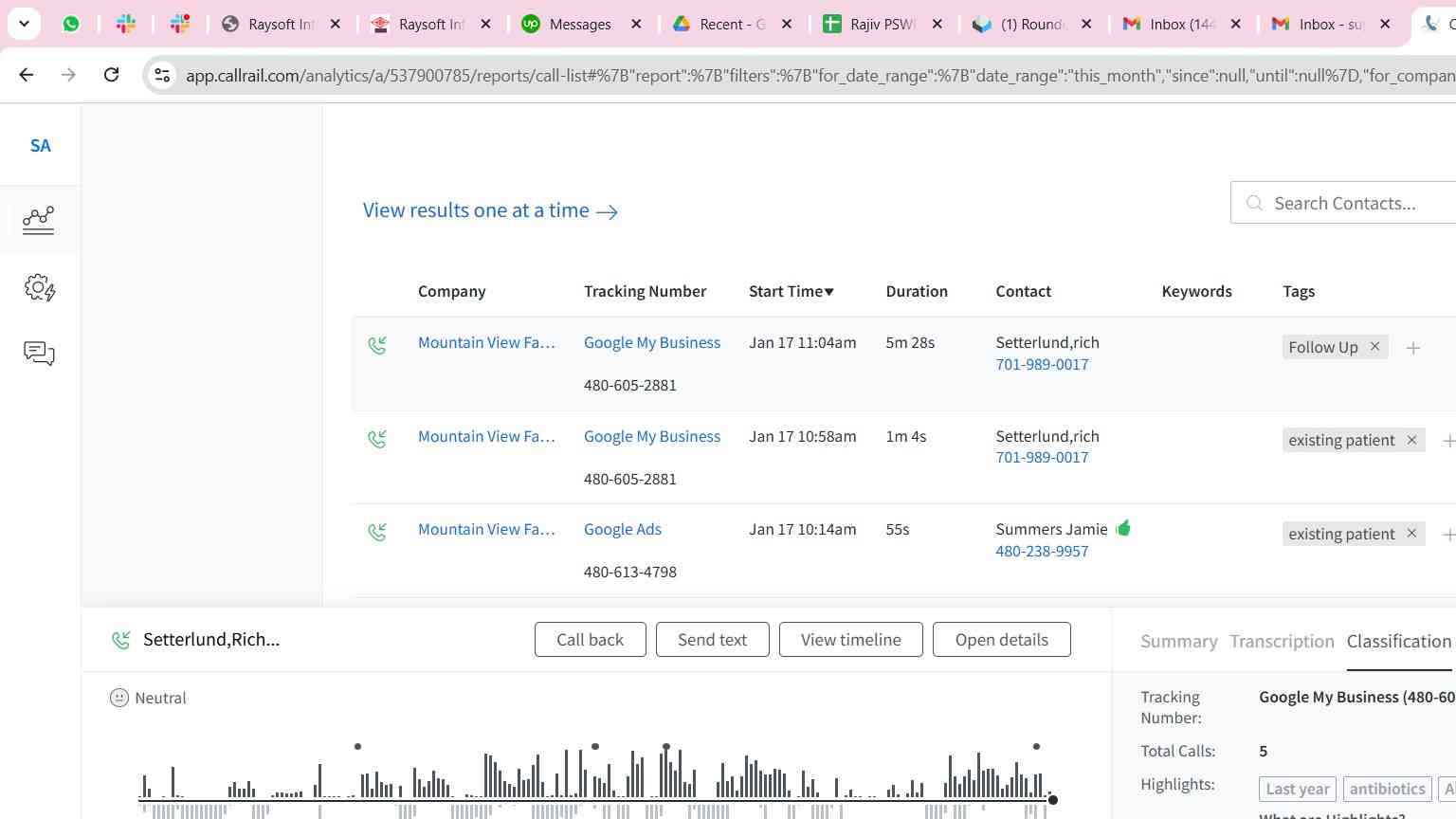Viewport: 1456px width, 819px height.
Task: Open the settings gear with lightning icon
Action: click(40, 287)
